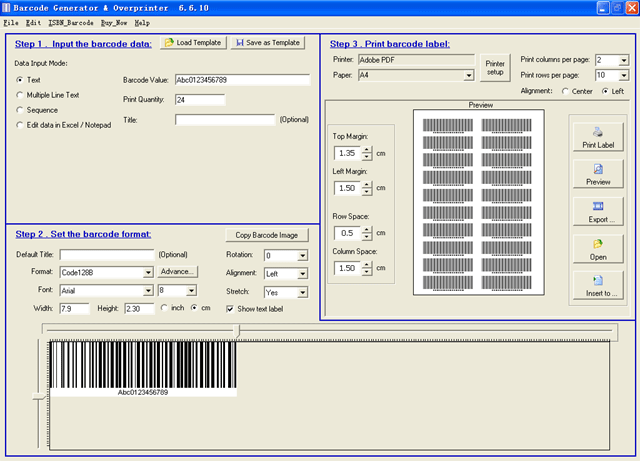Click the Left Margin value field
This screenshot has width=640, height=461.
pyautogui.click(x=348, y=188)
